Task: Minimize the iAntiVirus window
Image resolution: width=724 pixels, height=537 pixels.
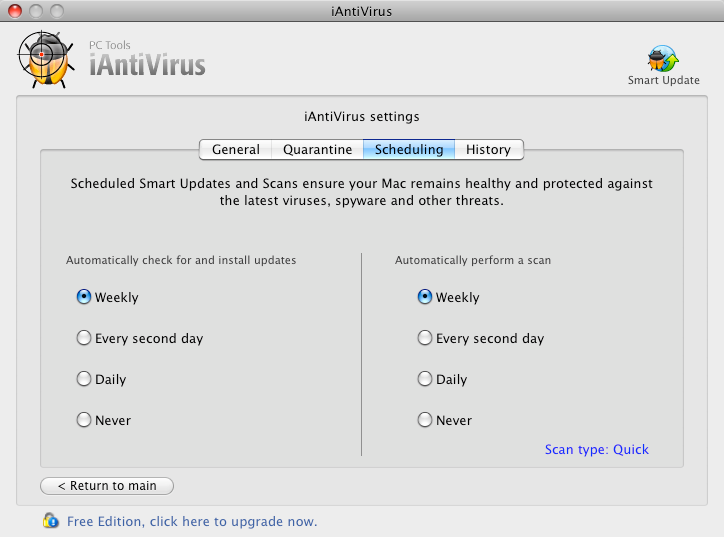Action: [x=35, y=11]
